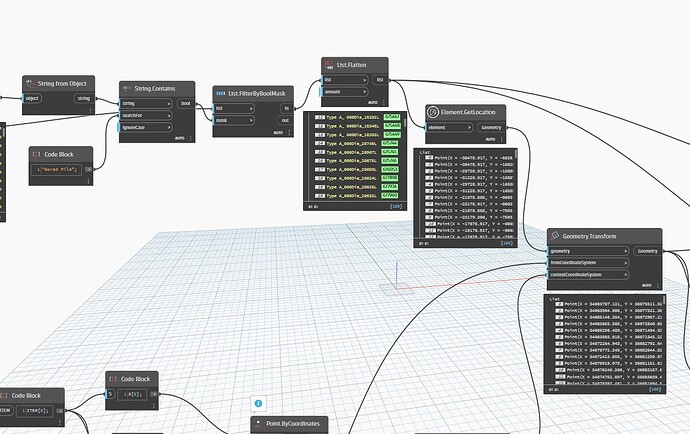This screenshot has width=690, height=434.
Task: Click the List.FilterByBoolMask node icon
Action: click(221, 93)
